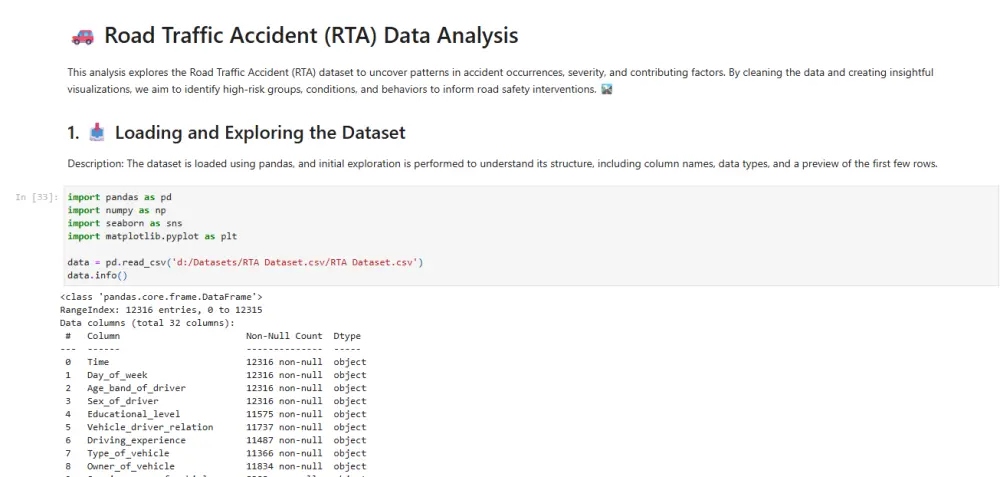Click the "Type_of_vehicle" row in the output
1000x477 pixels.
click(x=130, y=453)
